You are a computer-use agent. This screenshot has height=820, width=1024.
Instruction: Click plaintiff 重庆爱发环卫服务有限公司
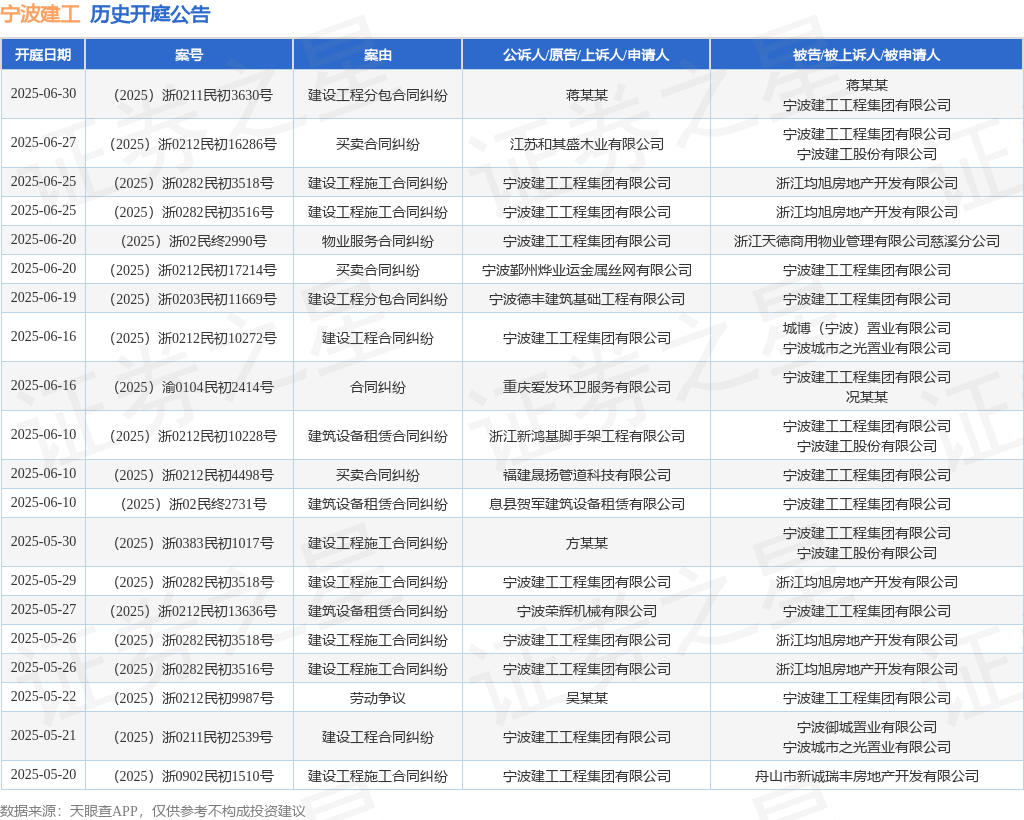pos(586,387)
